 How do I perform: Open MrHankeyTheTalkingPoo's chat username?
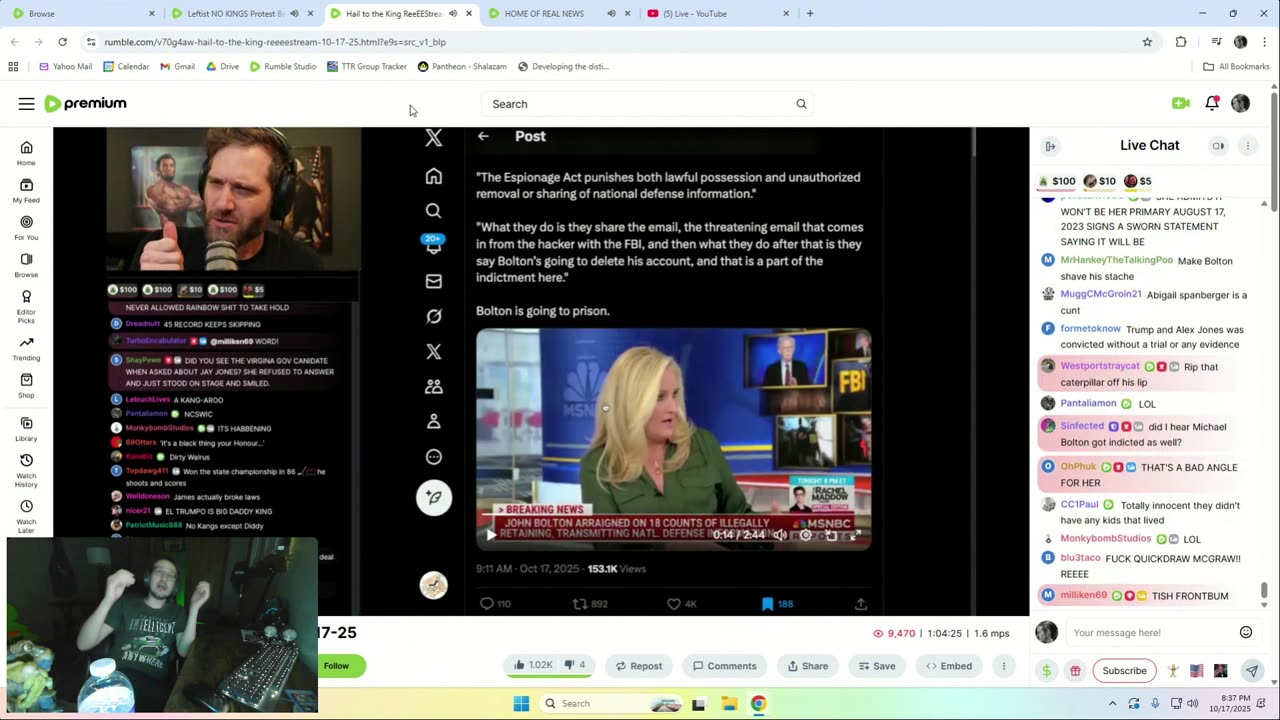tap(1116, 260)
